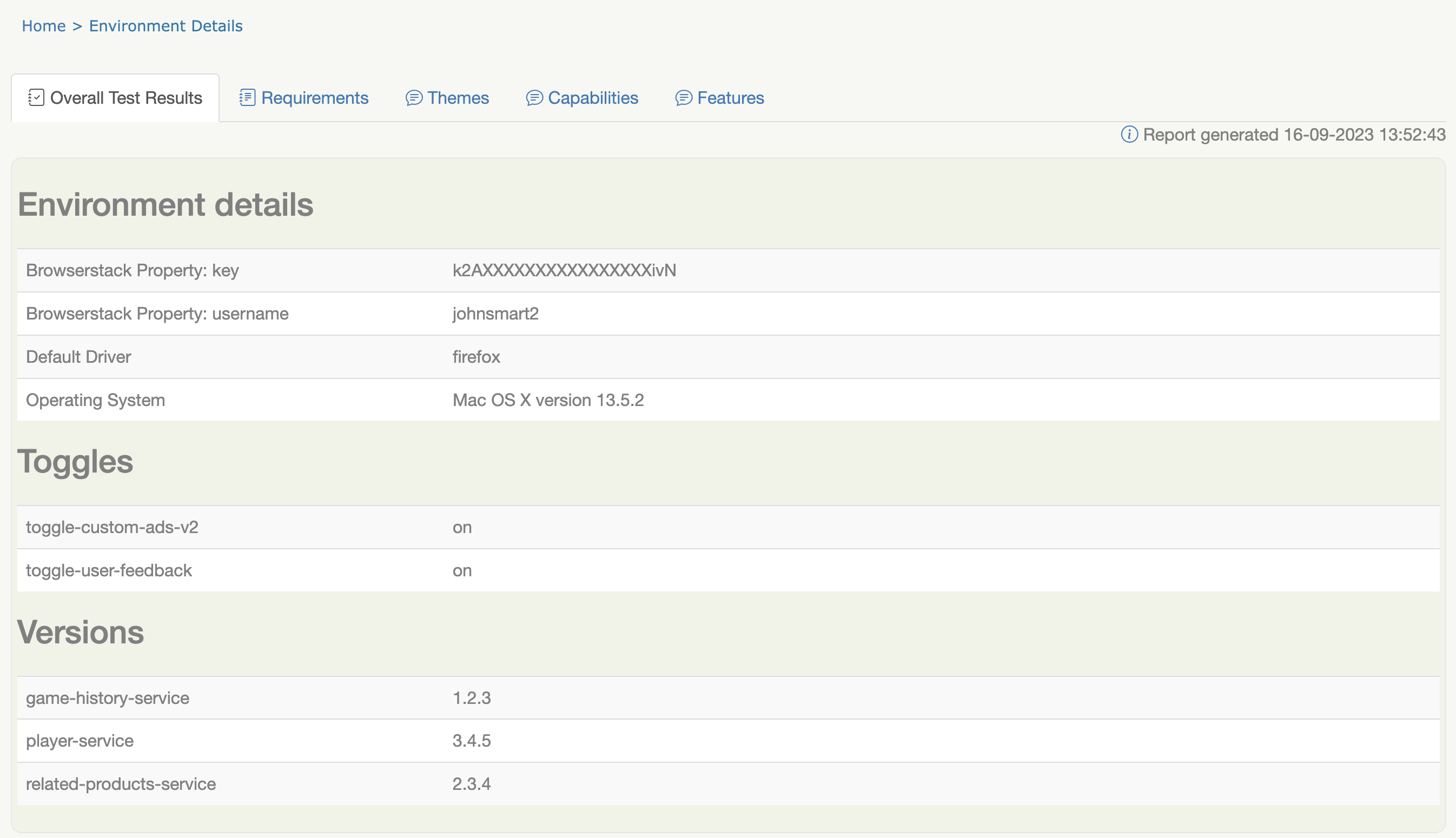This screenshot has width=1456, height=838.
Task: Select Overall Test Results tab
Action: point(125,98)
